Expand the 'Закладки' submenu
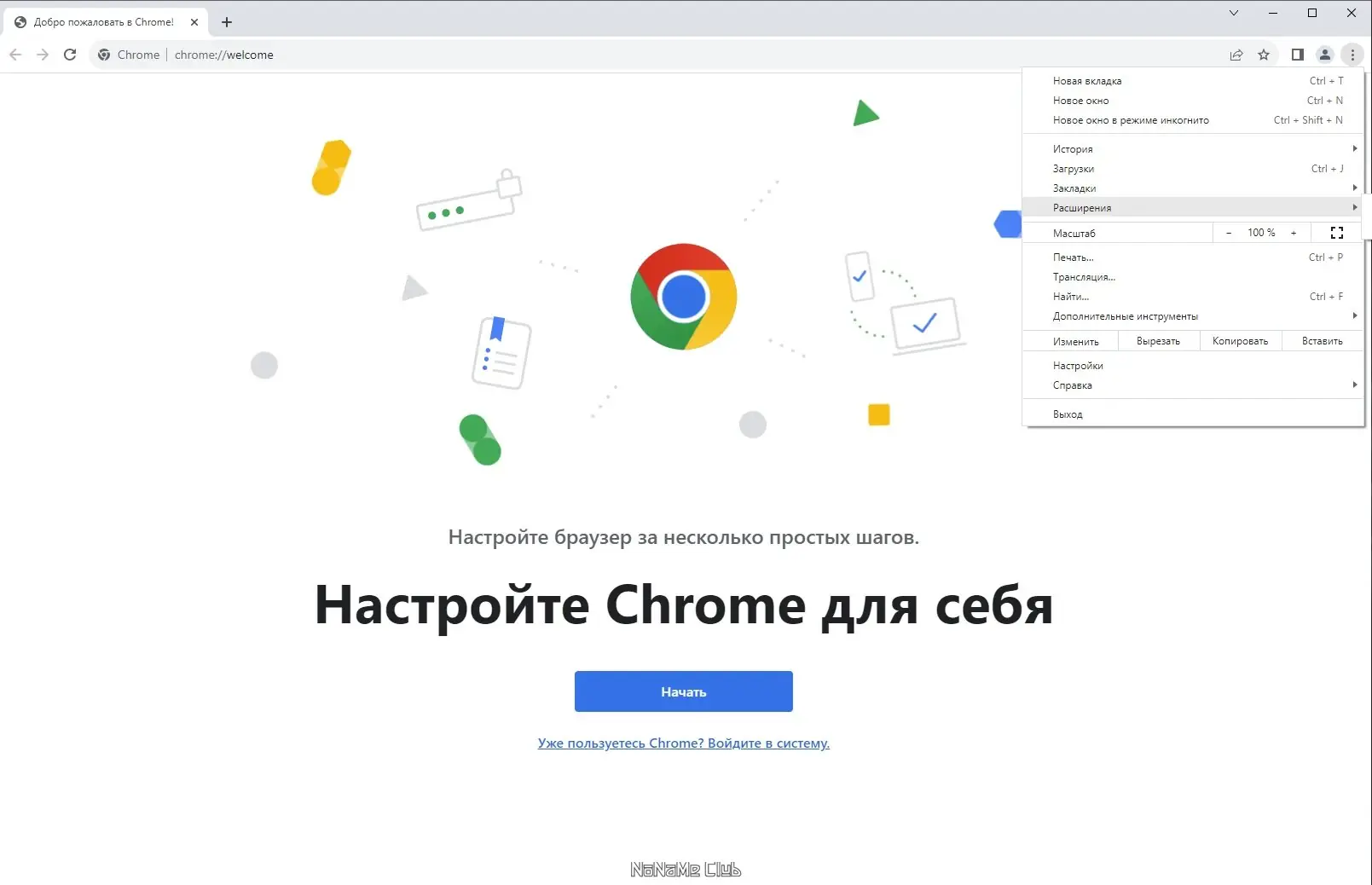Image resolution: width=1372 pixels, height=885 pixels. tap(1193, 188)
